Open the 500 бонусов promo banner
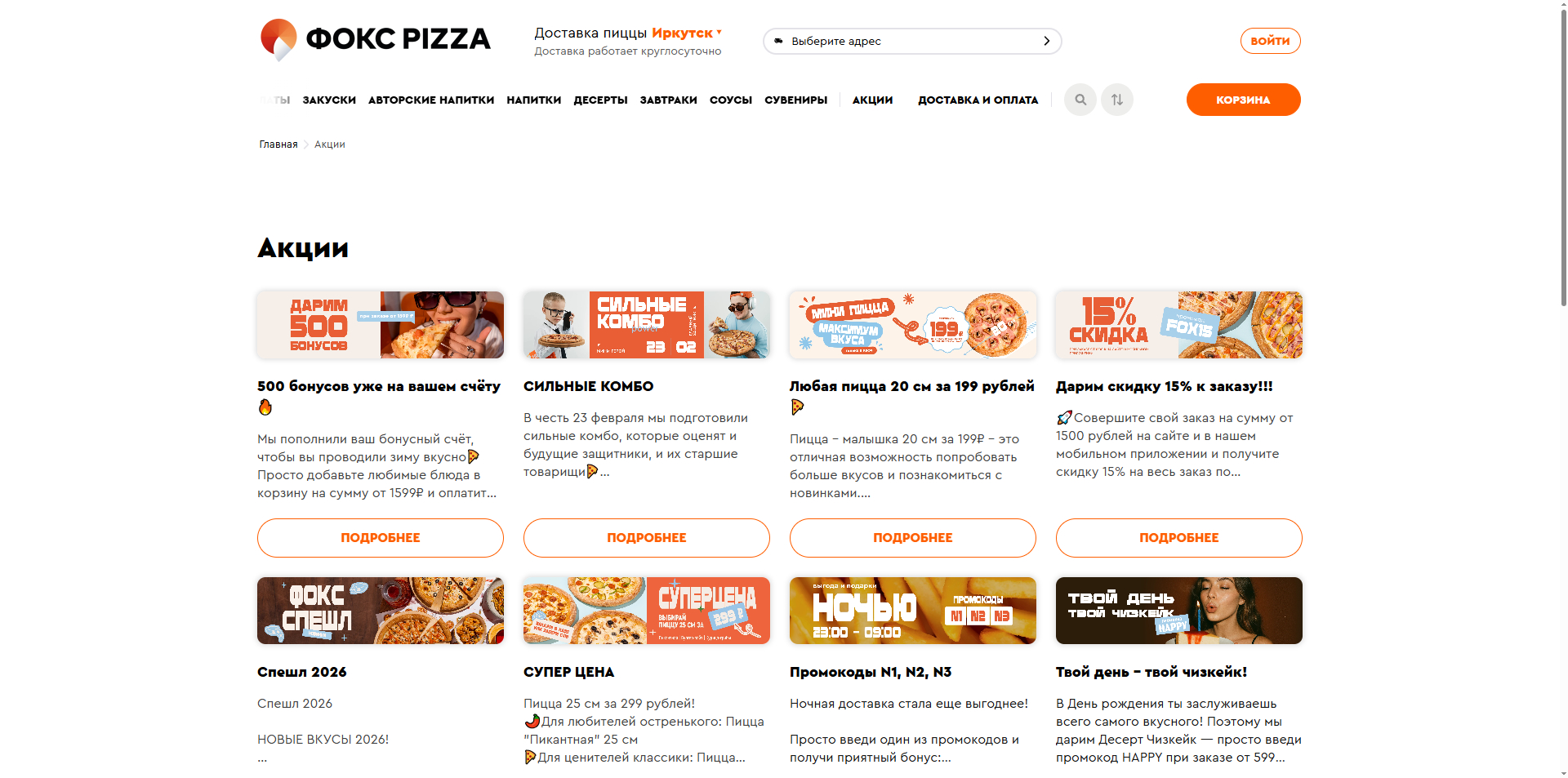This screenshot has width=1568, height=778. (x=381, y=325)
